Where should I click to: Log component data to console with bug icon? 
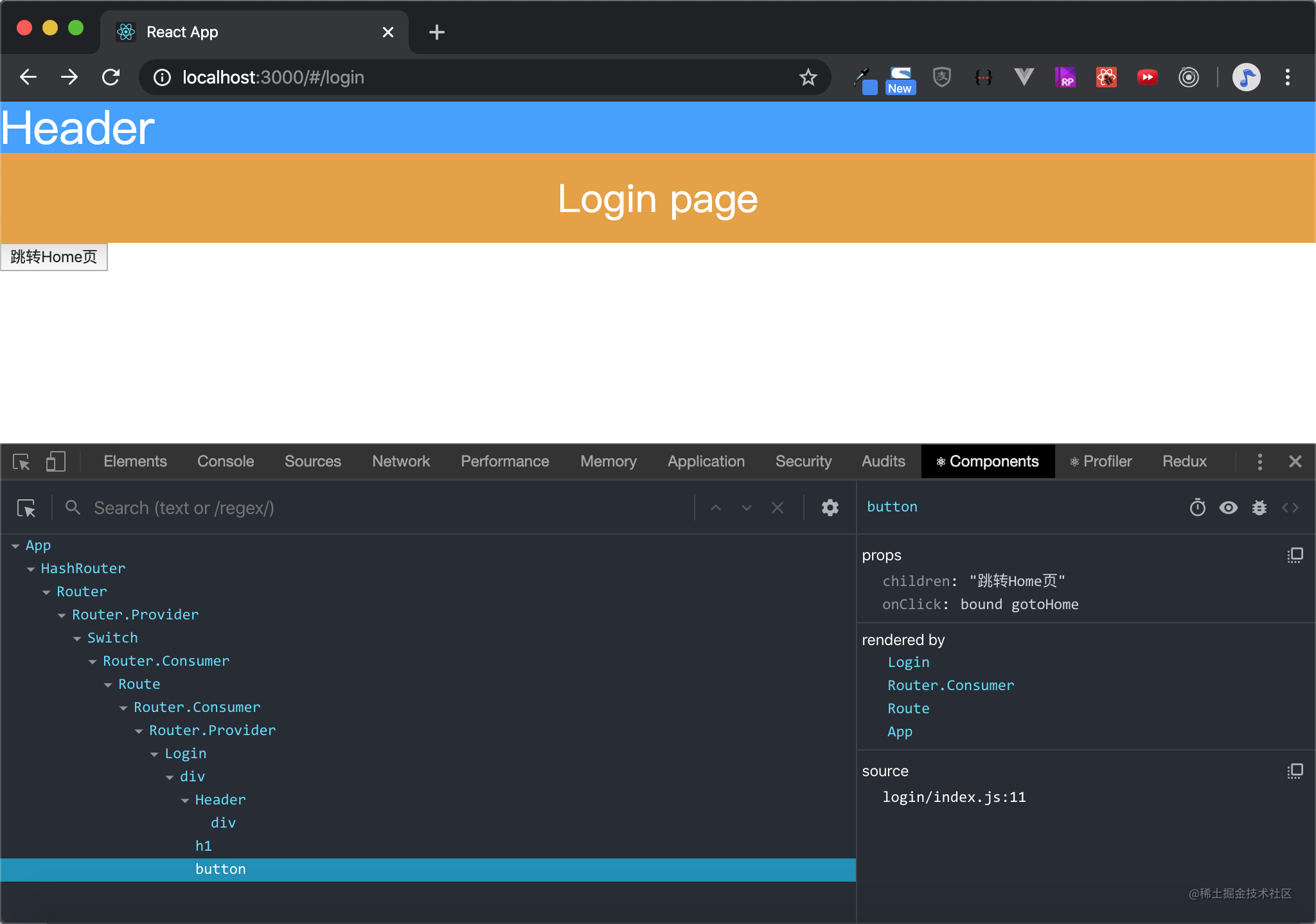point(1259,508)
